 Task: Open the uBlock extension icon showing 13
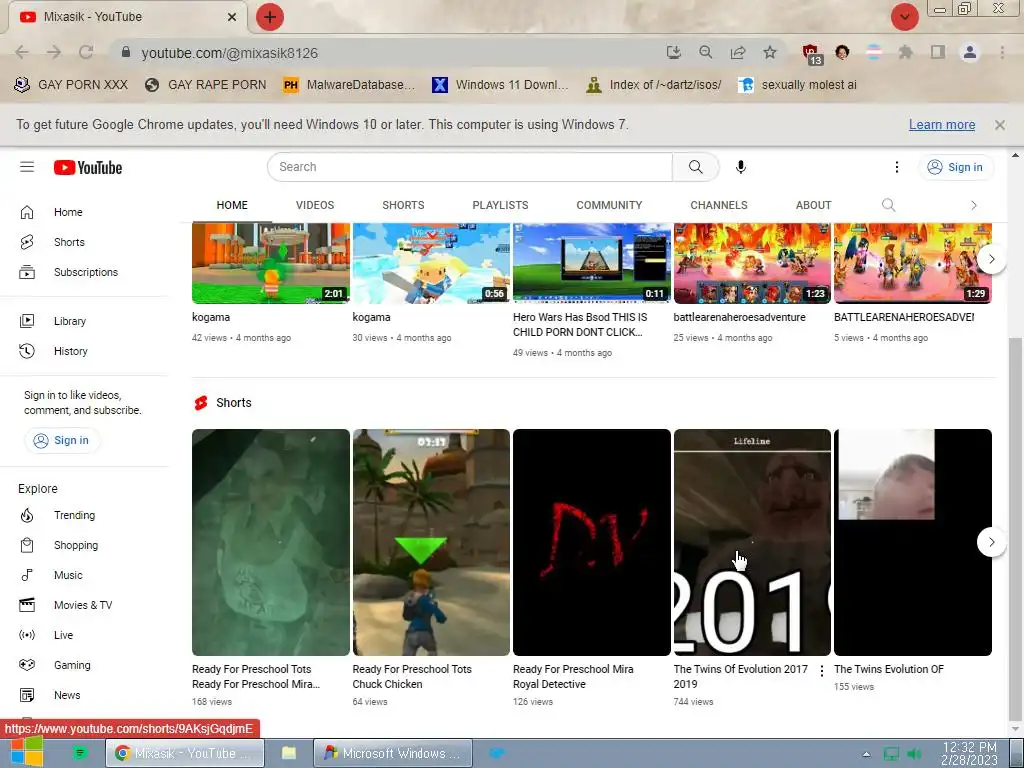point(811,54)
